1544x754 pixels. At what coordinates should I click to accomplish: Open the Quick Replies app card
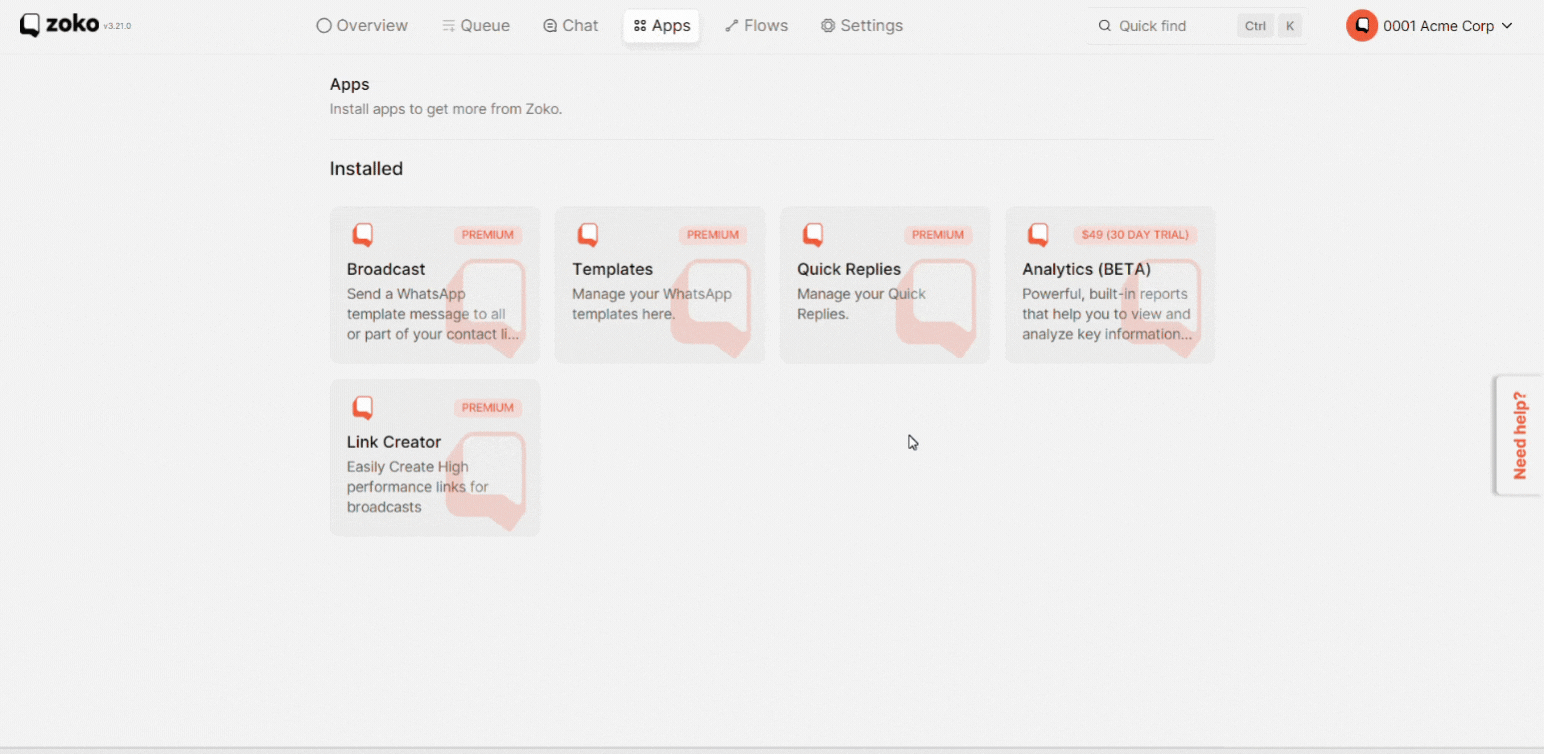tap(885, 285)
